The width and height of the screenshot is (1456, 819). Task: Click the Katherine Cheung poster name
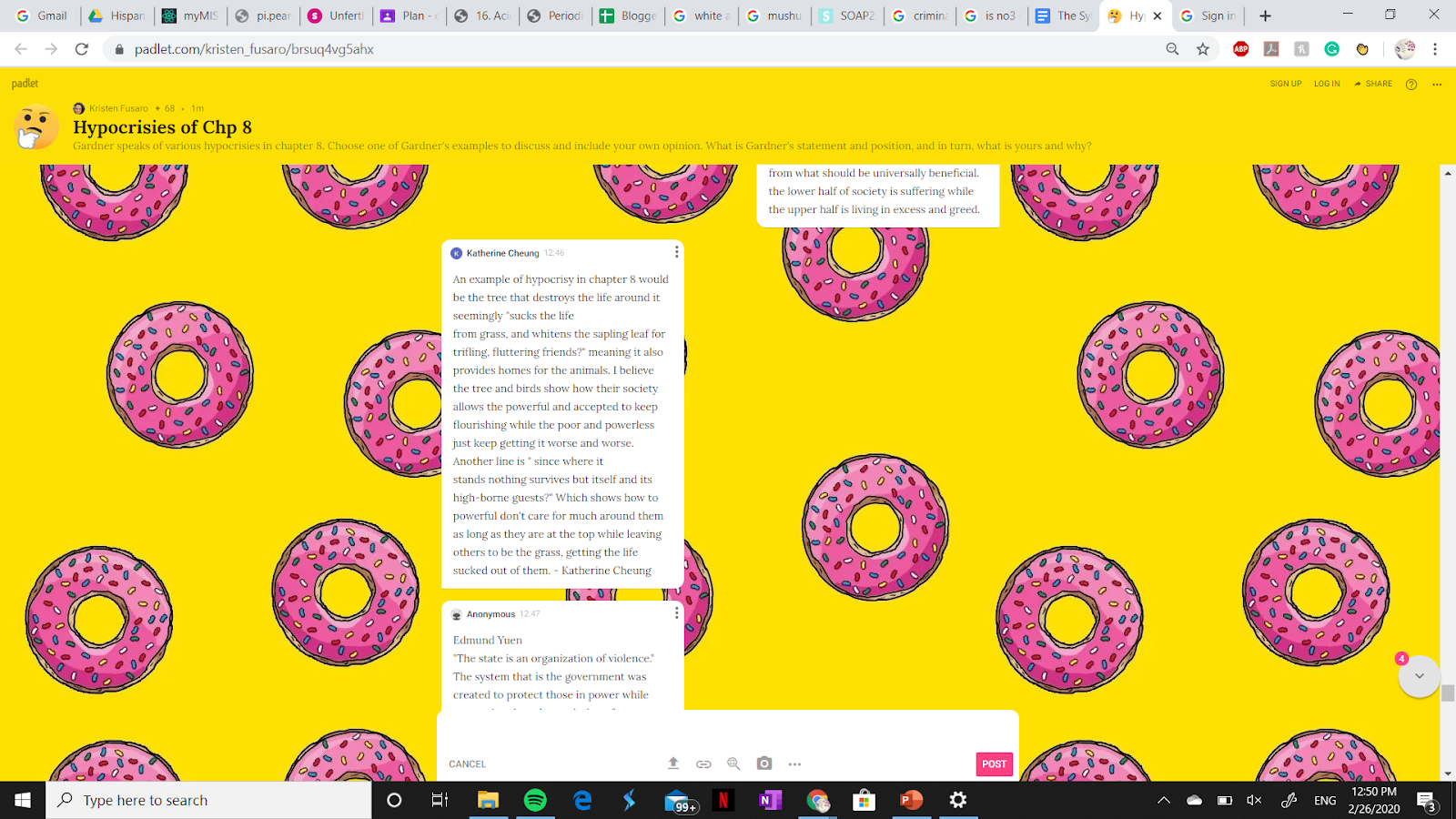(x=502, y=253)
